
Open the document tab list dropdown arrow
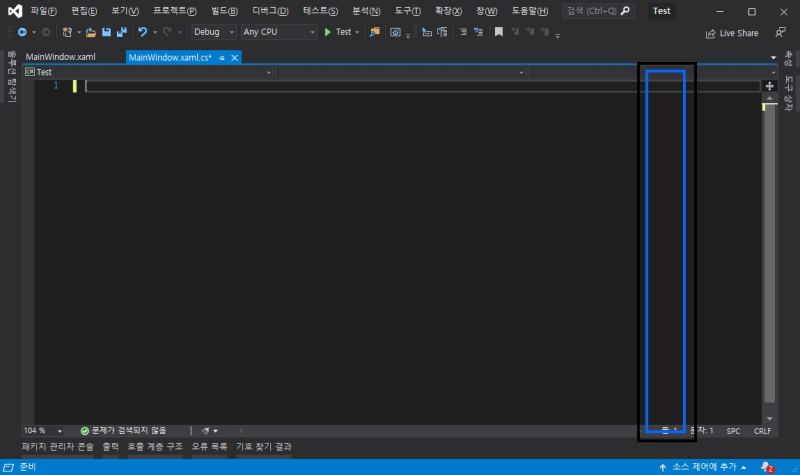click(x=773, y=58)
